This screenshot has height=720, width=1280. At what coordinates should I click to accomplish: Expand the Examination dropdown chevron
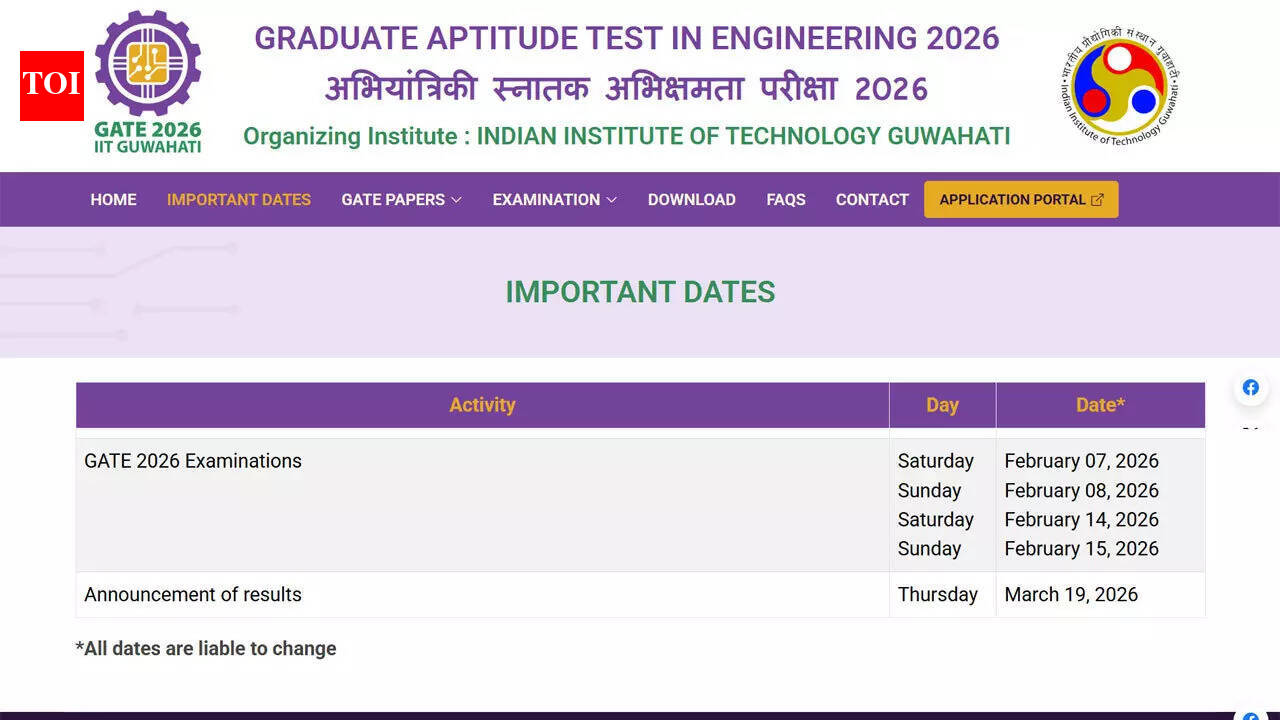(611, 200)
